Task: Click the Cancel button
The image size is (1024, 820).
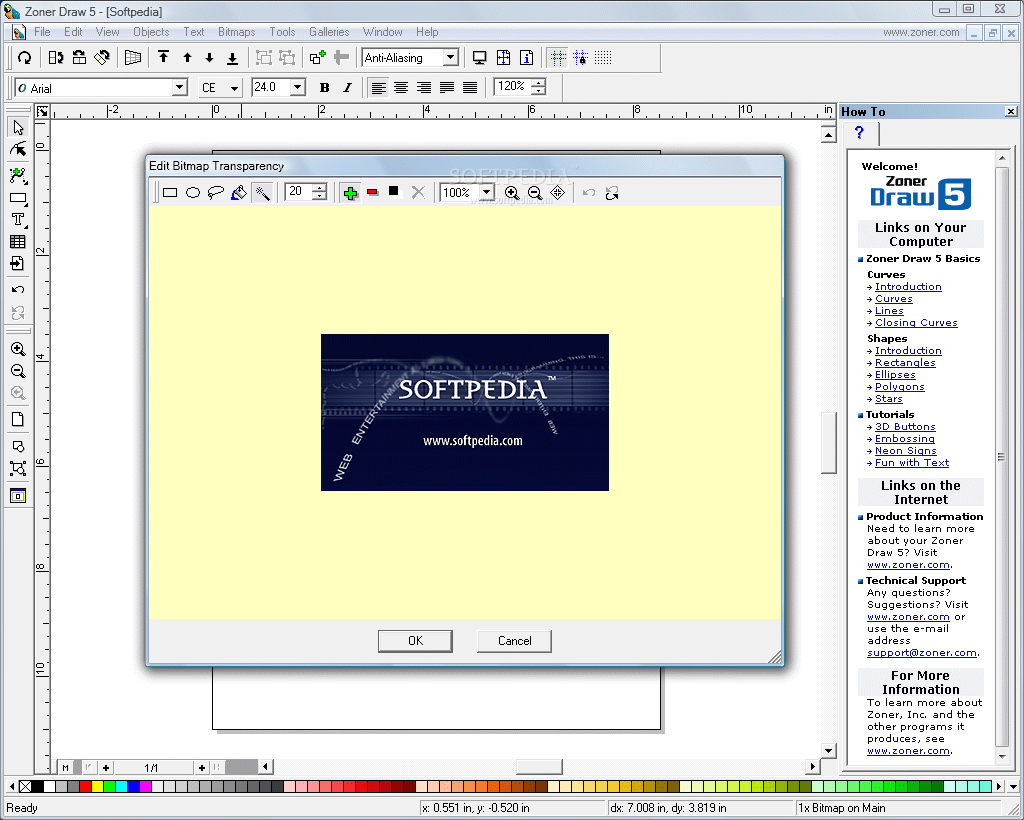Action: tap(515, 640)
